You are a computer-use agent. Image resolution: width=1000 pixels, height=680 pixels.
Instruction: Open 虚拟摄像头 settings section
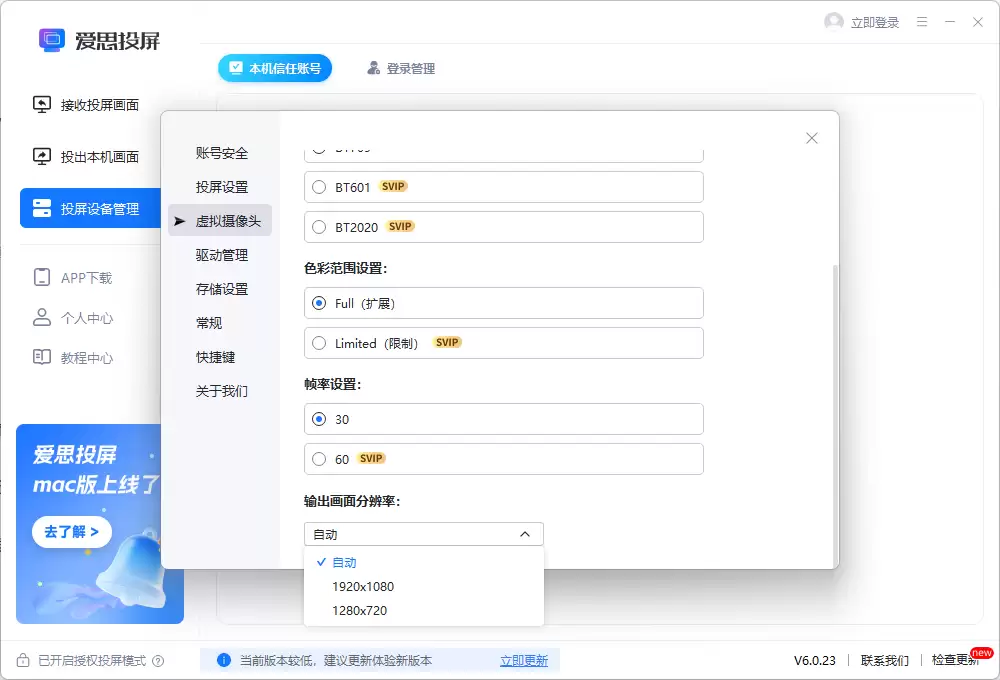click(x=220, y=221)
